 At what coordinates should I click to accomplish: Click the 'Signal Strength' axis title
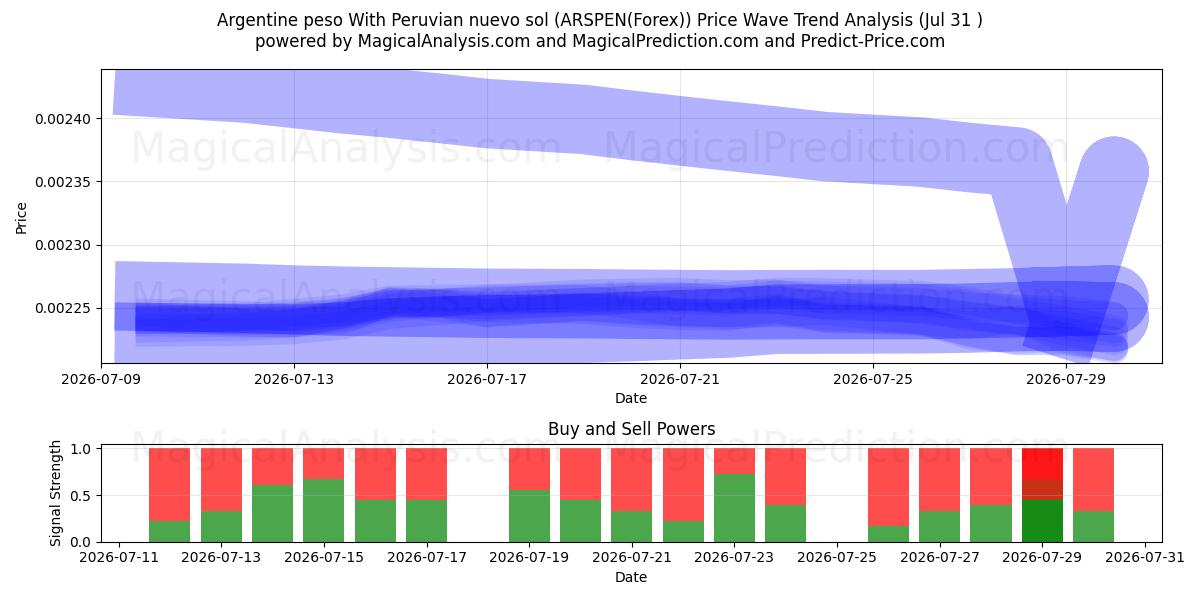point(56,493)
